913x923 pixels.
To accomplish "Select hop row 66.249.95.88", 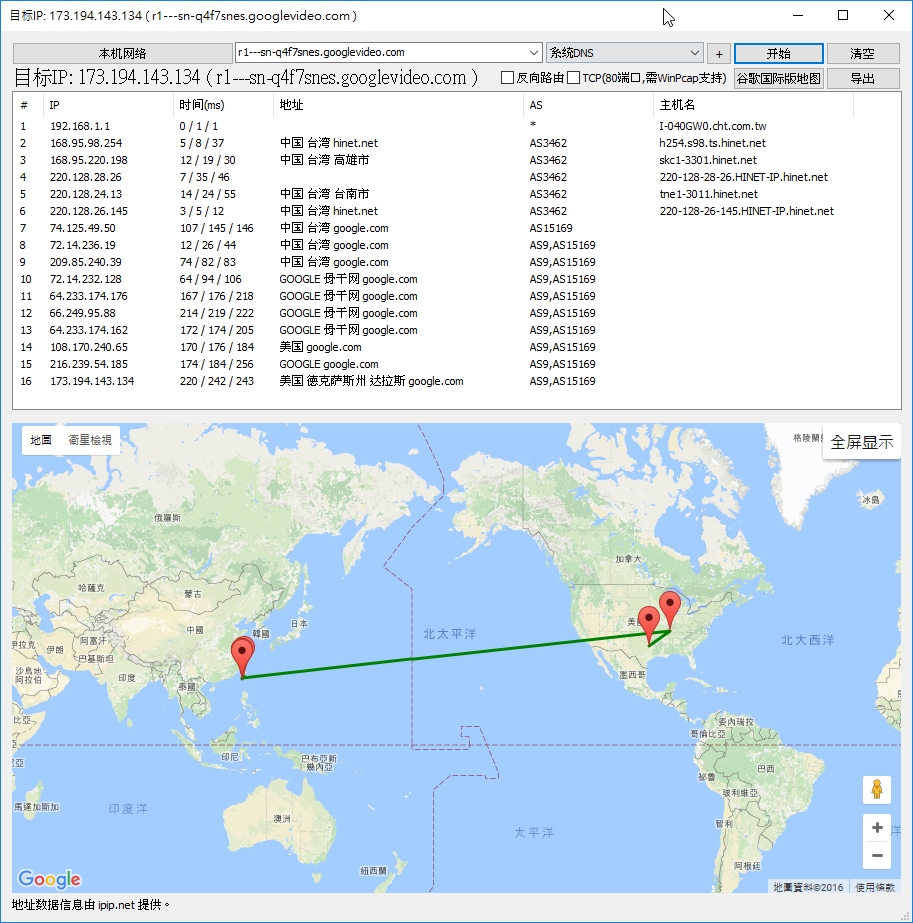I will click(456, 314).
